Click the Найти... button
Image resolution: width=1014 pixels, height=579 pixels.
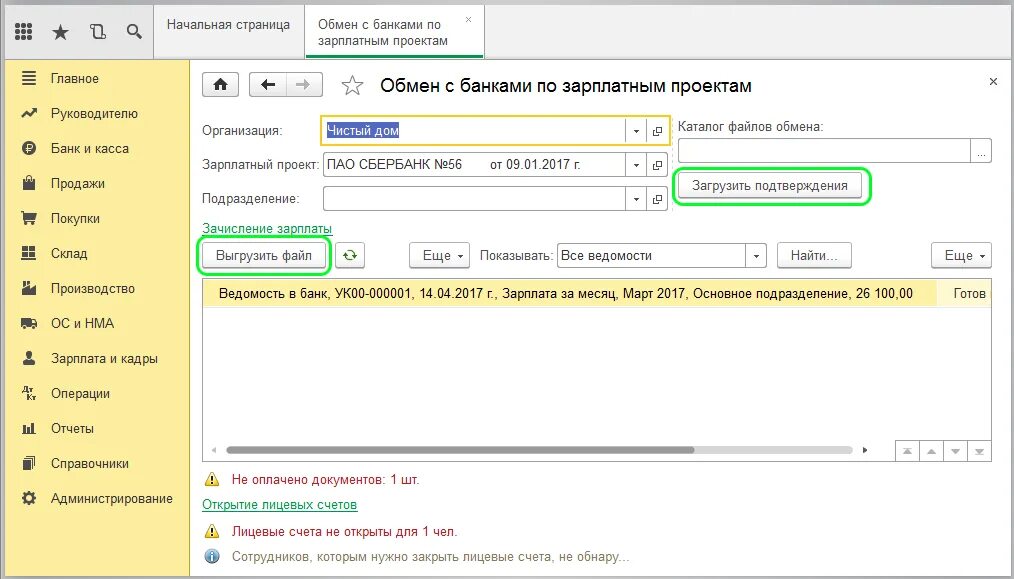point(814,256)
